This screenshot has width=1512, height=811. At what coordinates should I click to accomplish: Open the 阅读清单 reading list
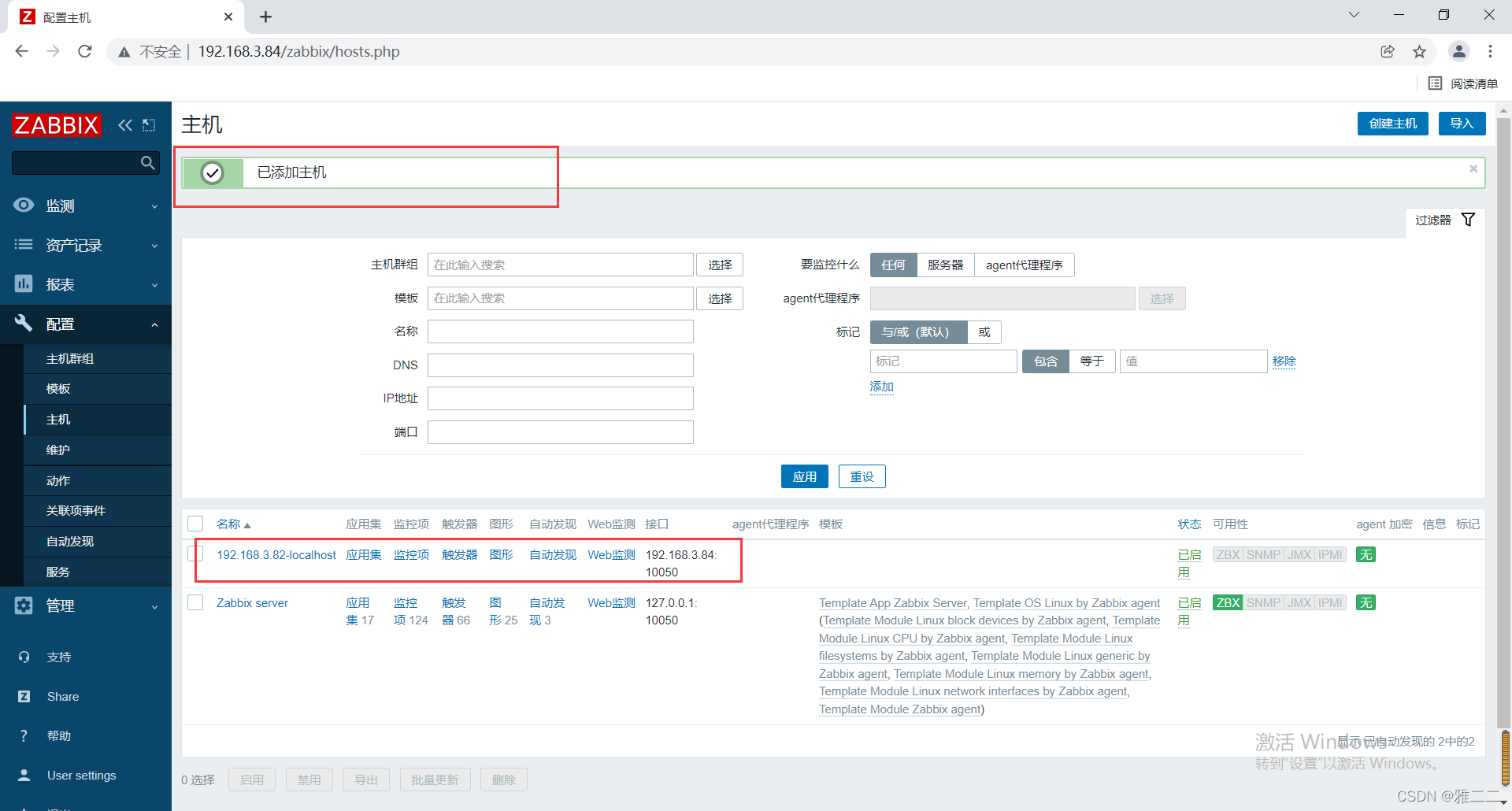[1462, 83]
